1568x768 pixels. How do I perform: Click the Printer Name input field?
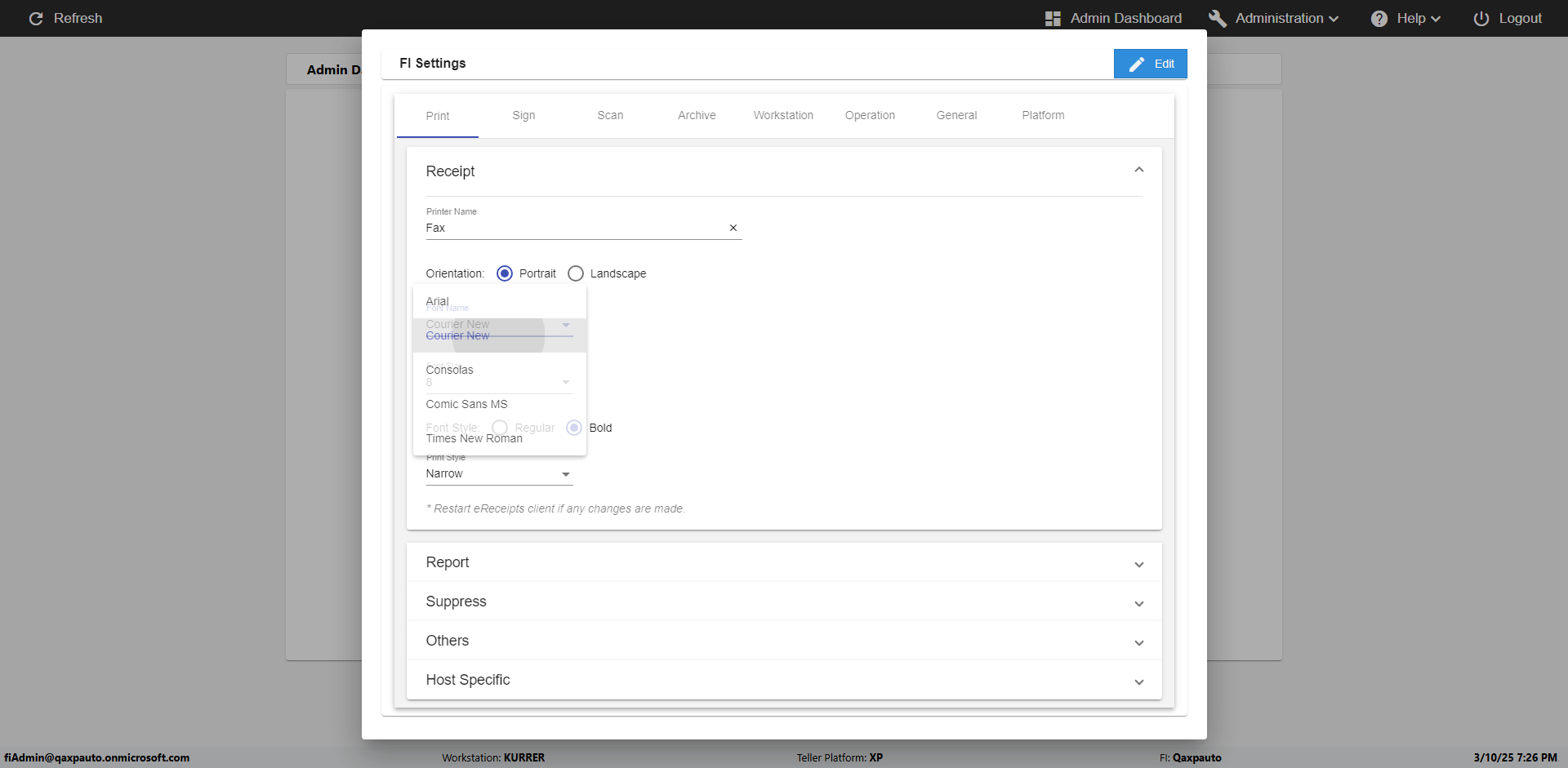(x=572, y=228)
